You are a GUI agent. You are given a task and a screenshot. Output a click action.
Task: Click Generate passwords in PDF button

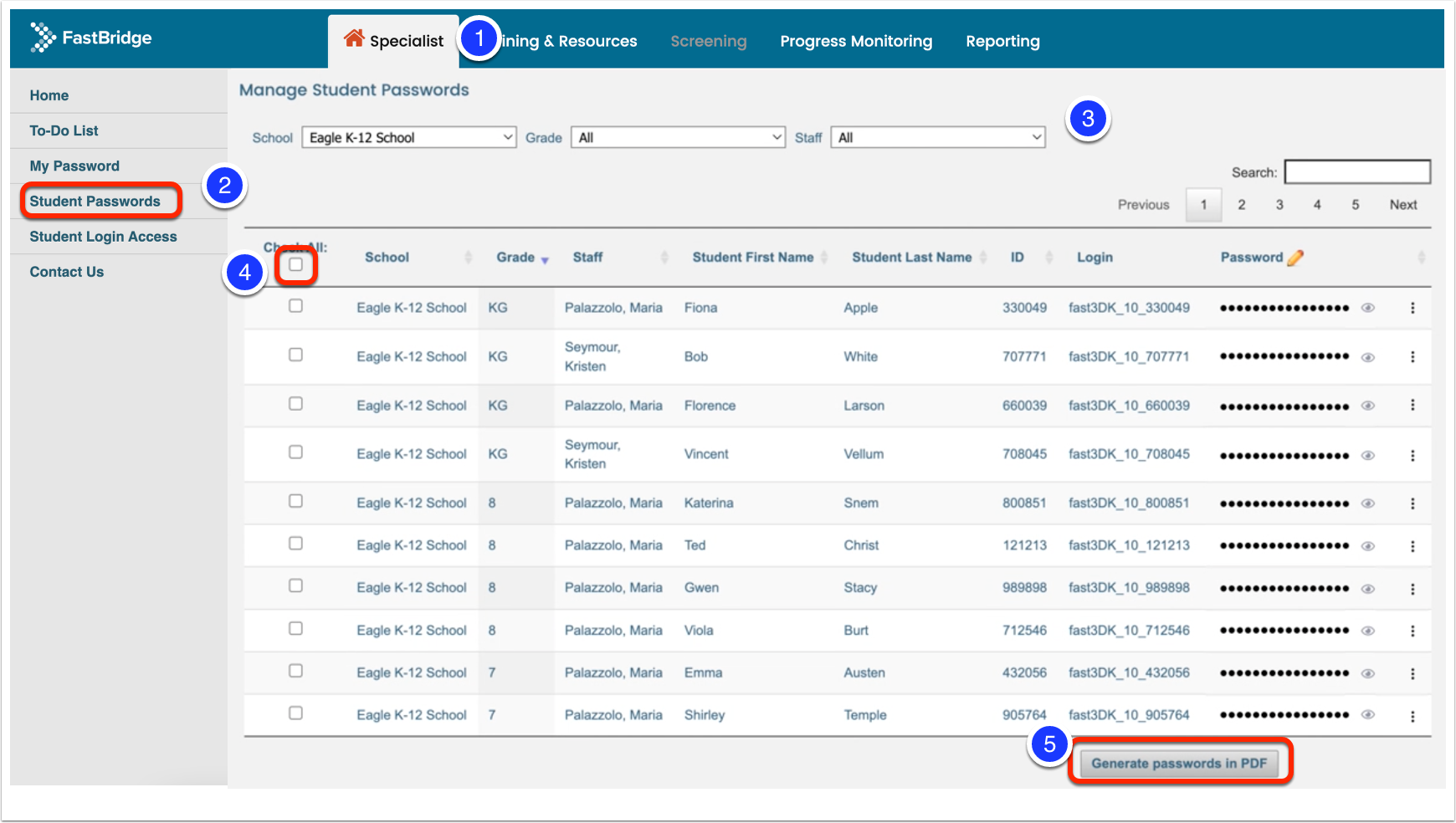[1179, 764]
